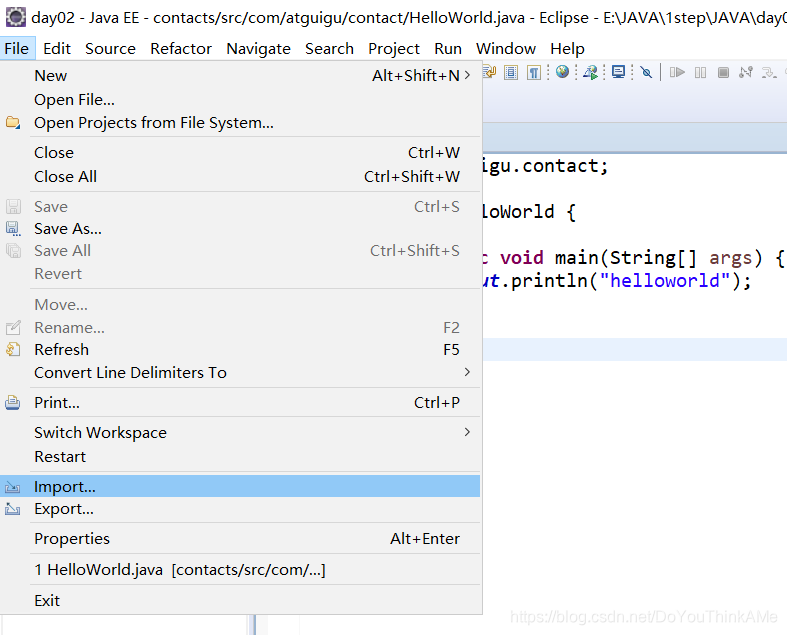The height and width of the screenshot is (635, 787).
Task: Click main(String[] in the code editor
Action: click(626, 258)
